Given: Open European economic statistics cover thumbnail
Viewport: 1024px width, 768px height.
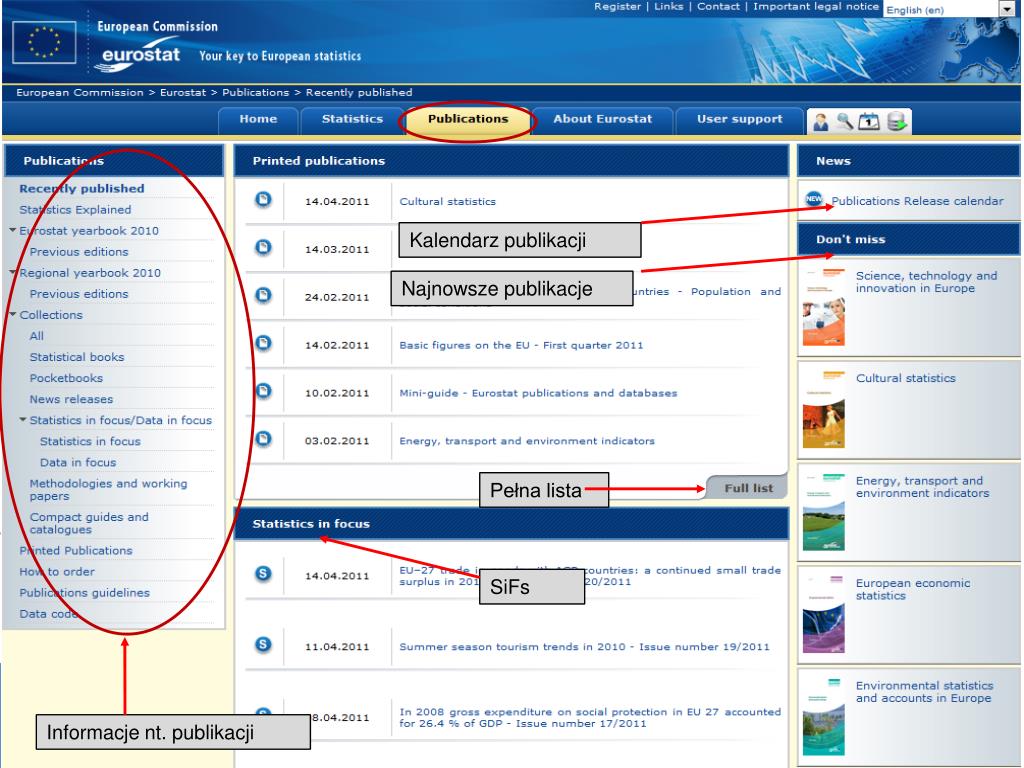Looking at the screenshot, I should (824, 615).
